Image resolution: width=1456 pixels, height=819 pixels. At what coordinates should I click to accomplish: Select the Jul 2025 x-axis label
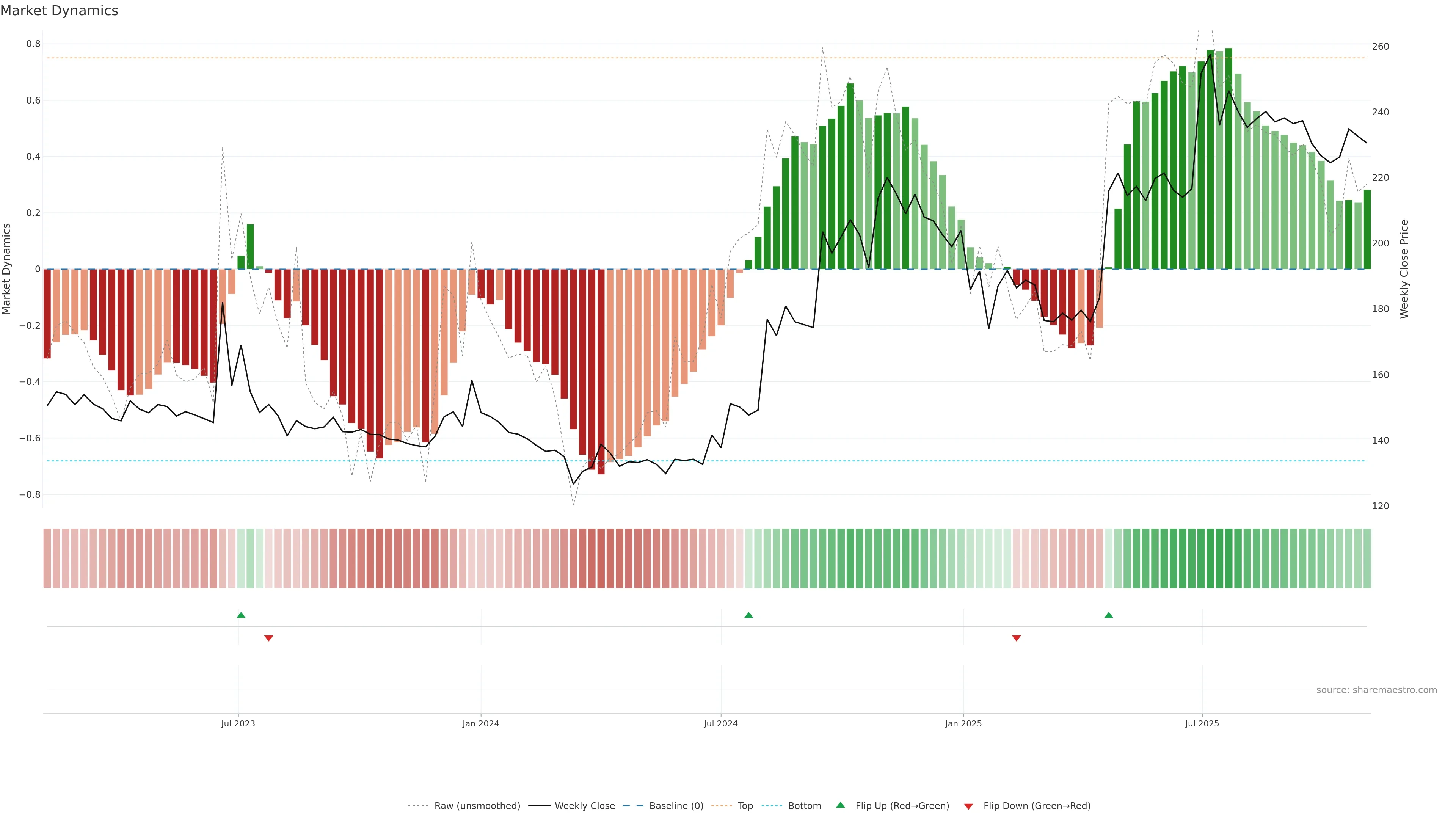[1202, 723]
